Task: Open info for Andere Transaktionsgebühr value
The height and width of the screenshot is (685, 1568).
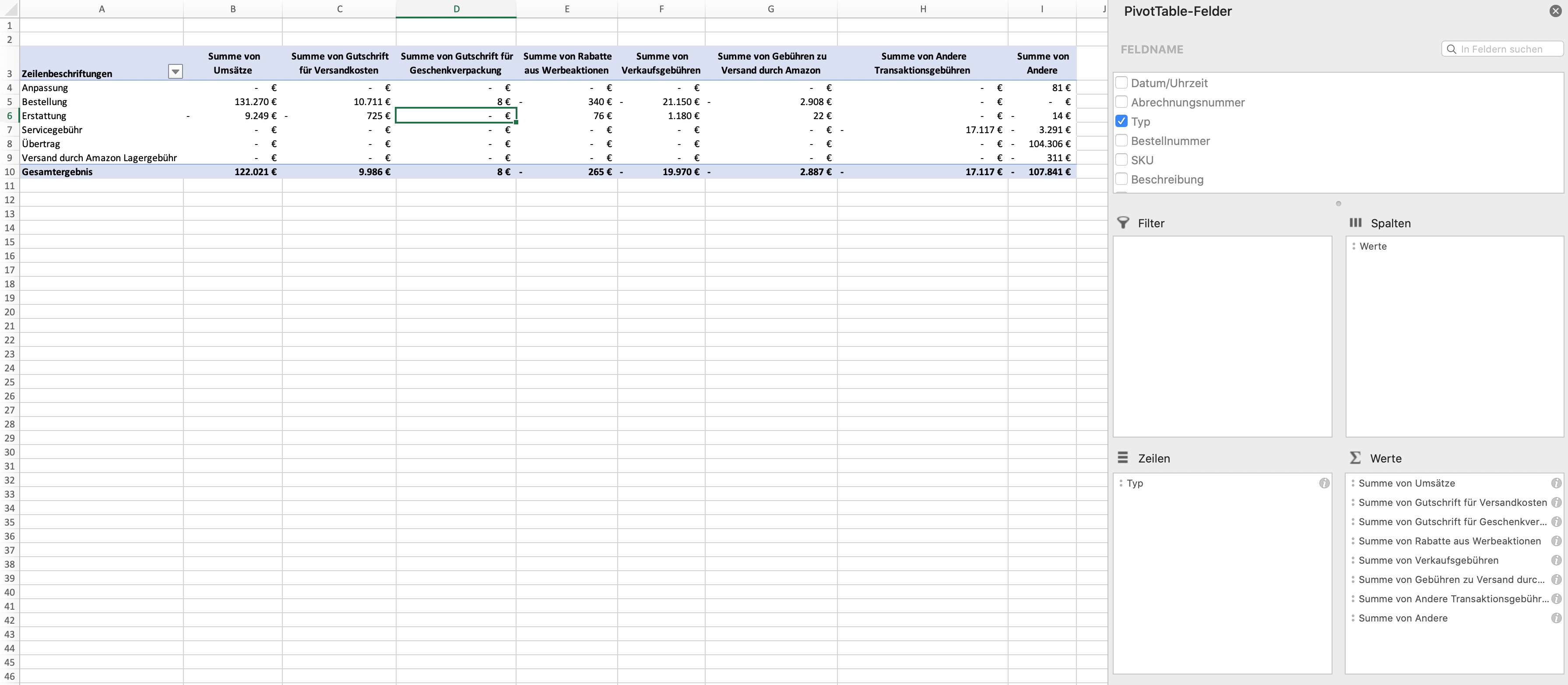Action: coord(1557,599)
